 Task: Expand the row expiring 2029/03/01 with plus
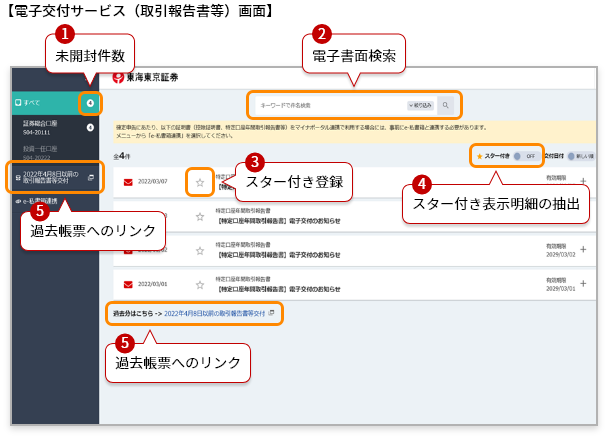tap(583, 283)
